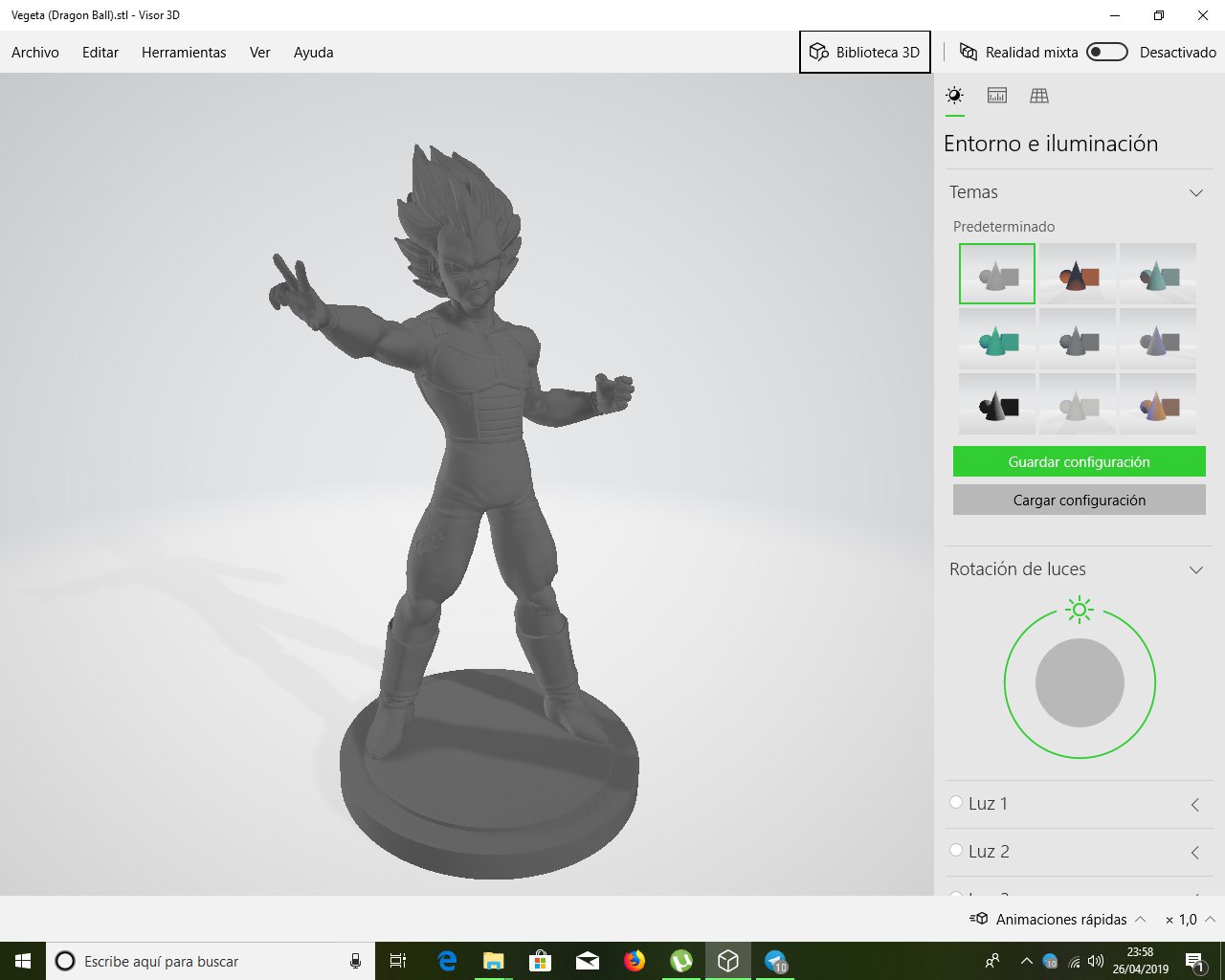Viewport: 1225px width, 980px height.
Task: Open Biblioteca 3D
Action: pos(865,52)
